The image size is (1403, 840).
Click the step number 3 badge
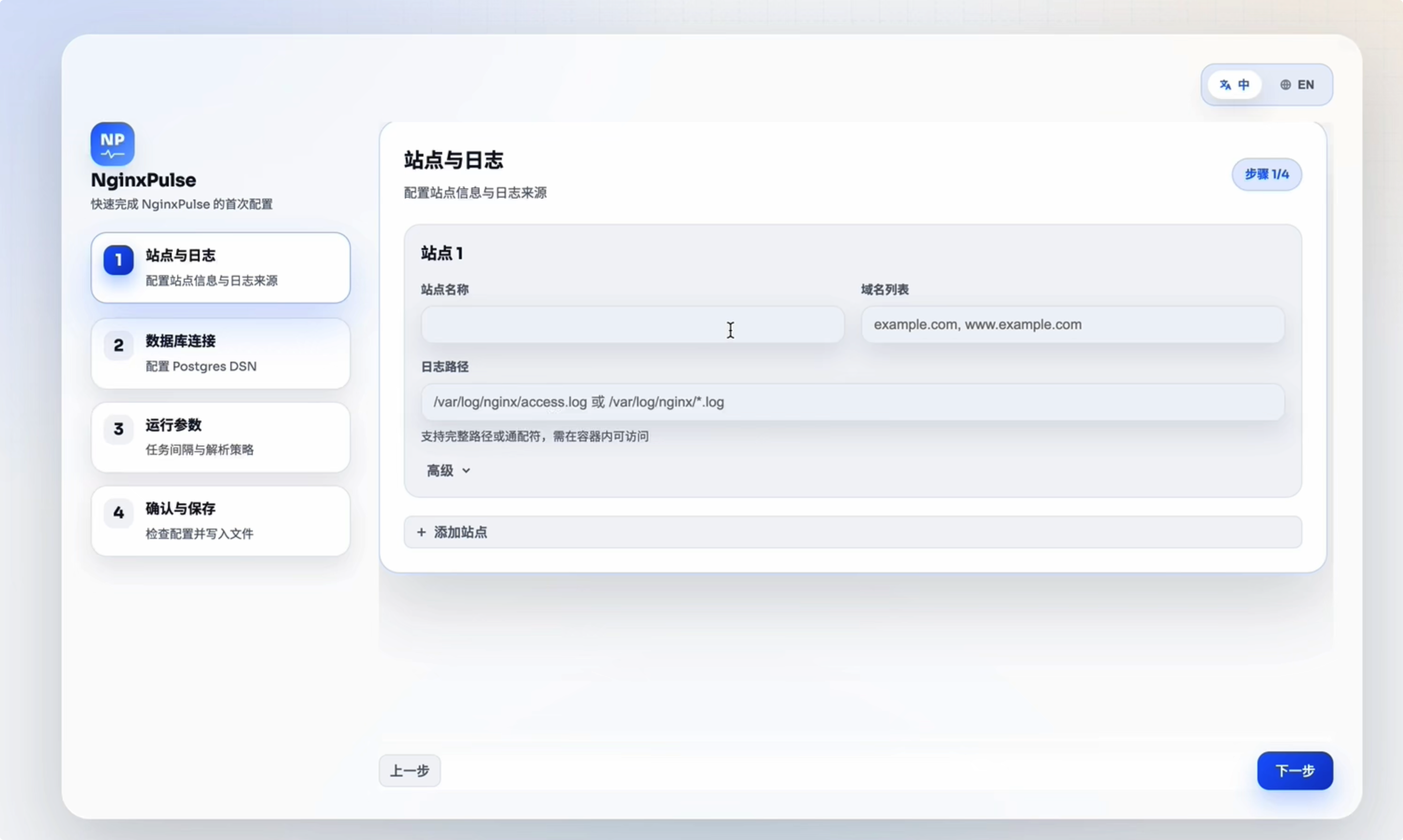tap(118, 429)
